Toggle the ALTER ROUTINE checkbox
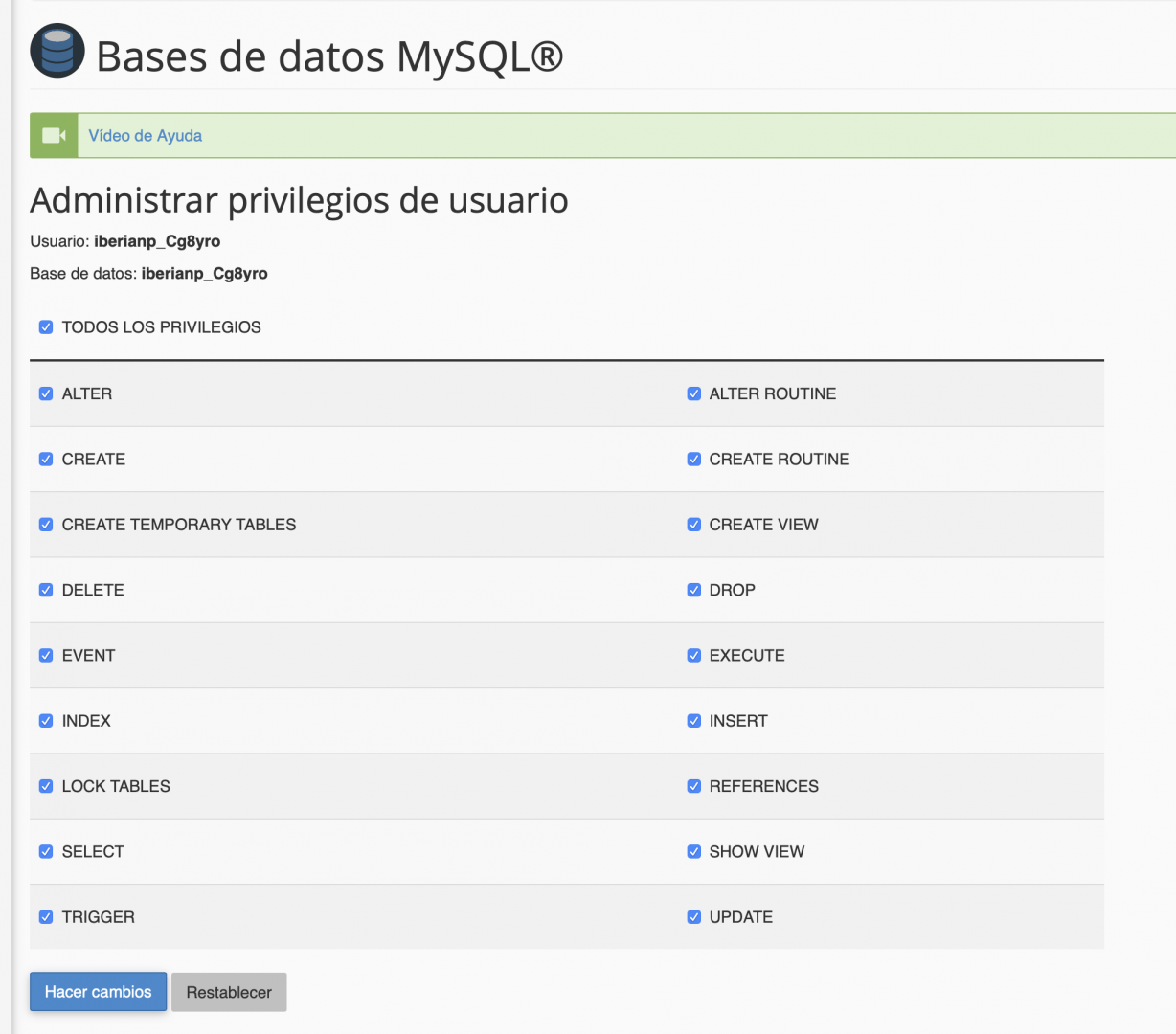This screenshot has width=1176, height=1034. point(694,393)
